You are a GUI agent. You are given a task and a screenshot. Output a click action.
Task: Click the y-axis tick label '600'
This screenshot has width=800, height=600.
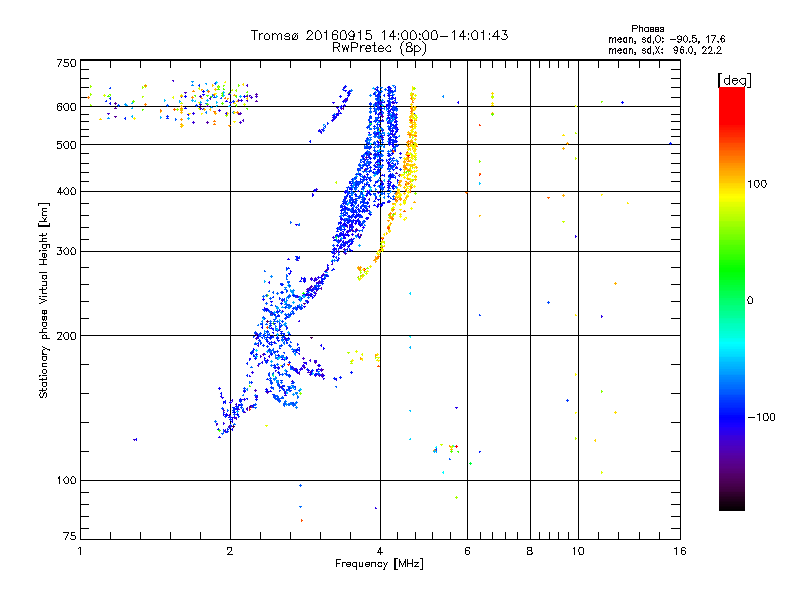(x=66, y=107)
